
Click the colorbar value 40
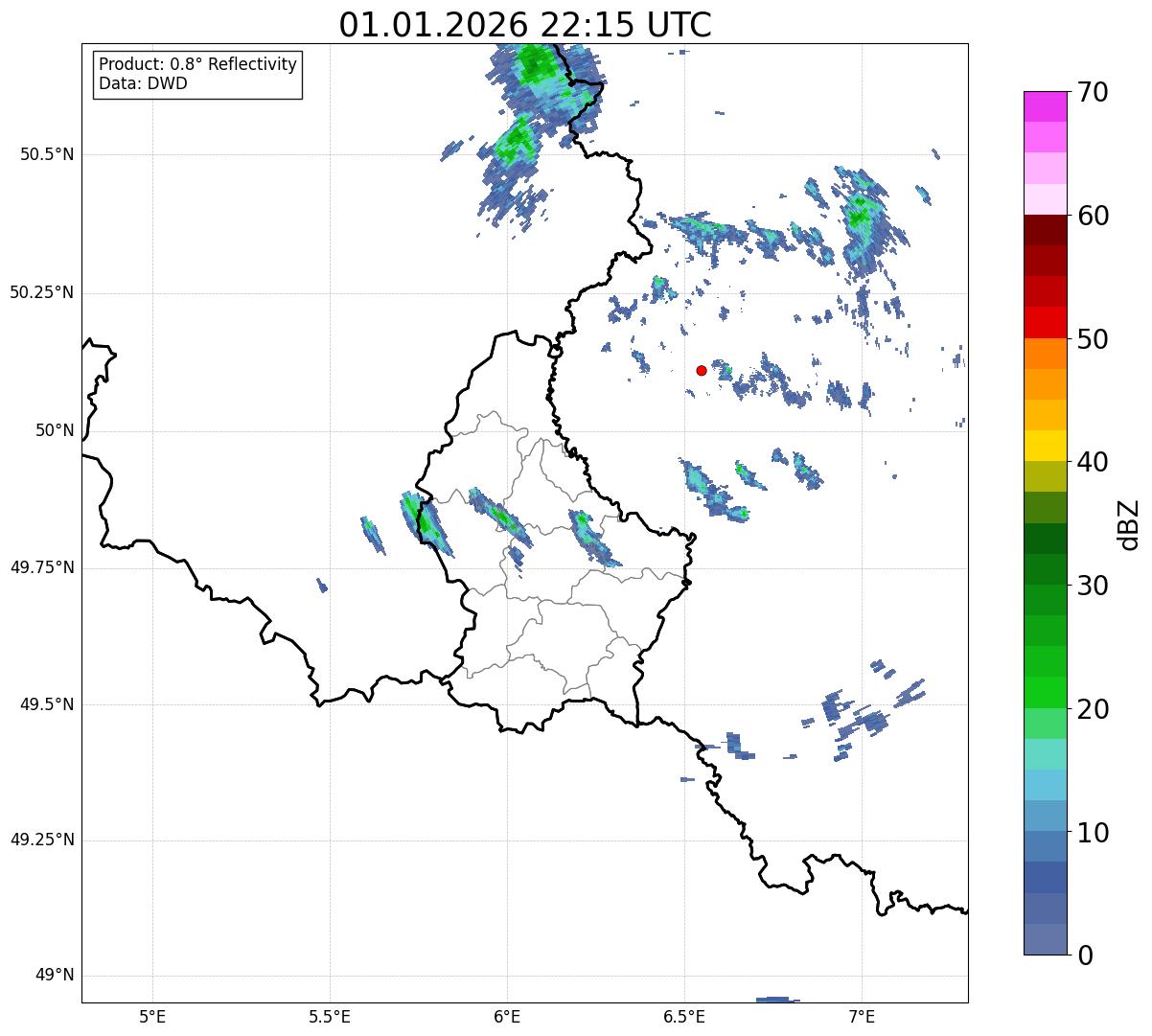pos(1094,462)
